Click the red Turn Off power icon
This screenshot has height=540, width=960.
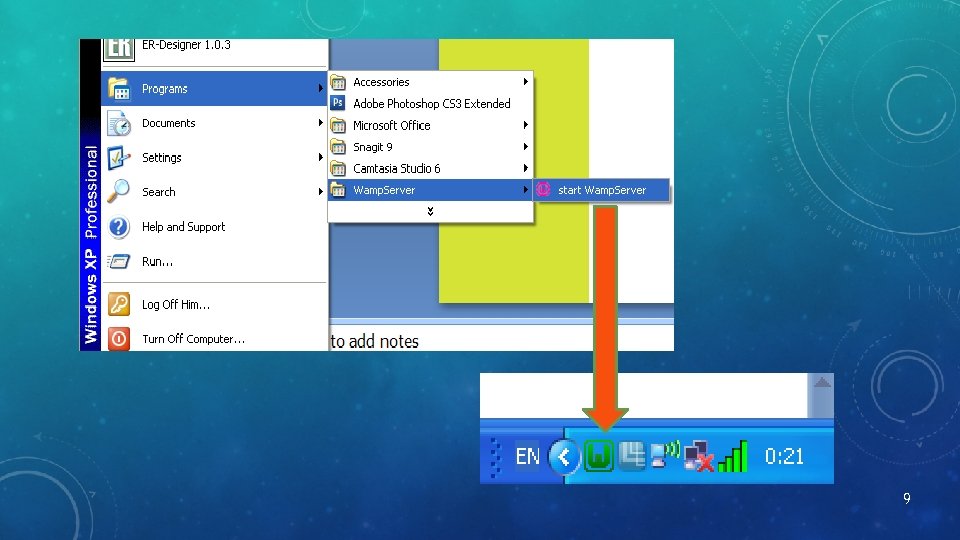click(119, 339)
